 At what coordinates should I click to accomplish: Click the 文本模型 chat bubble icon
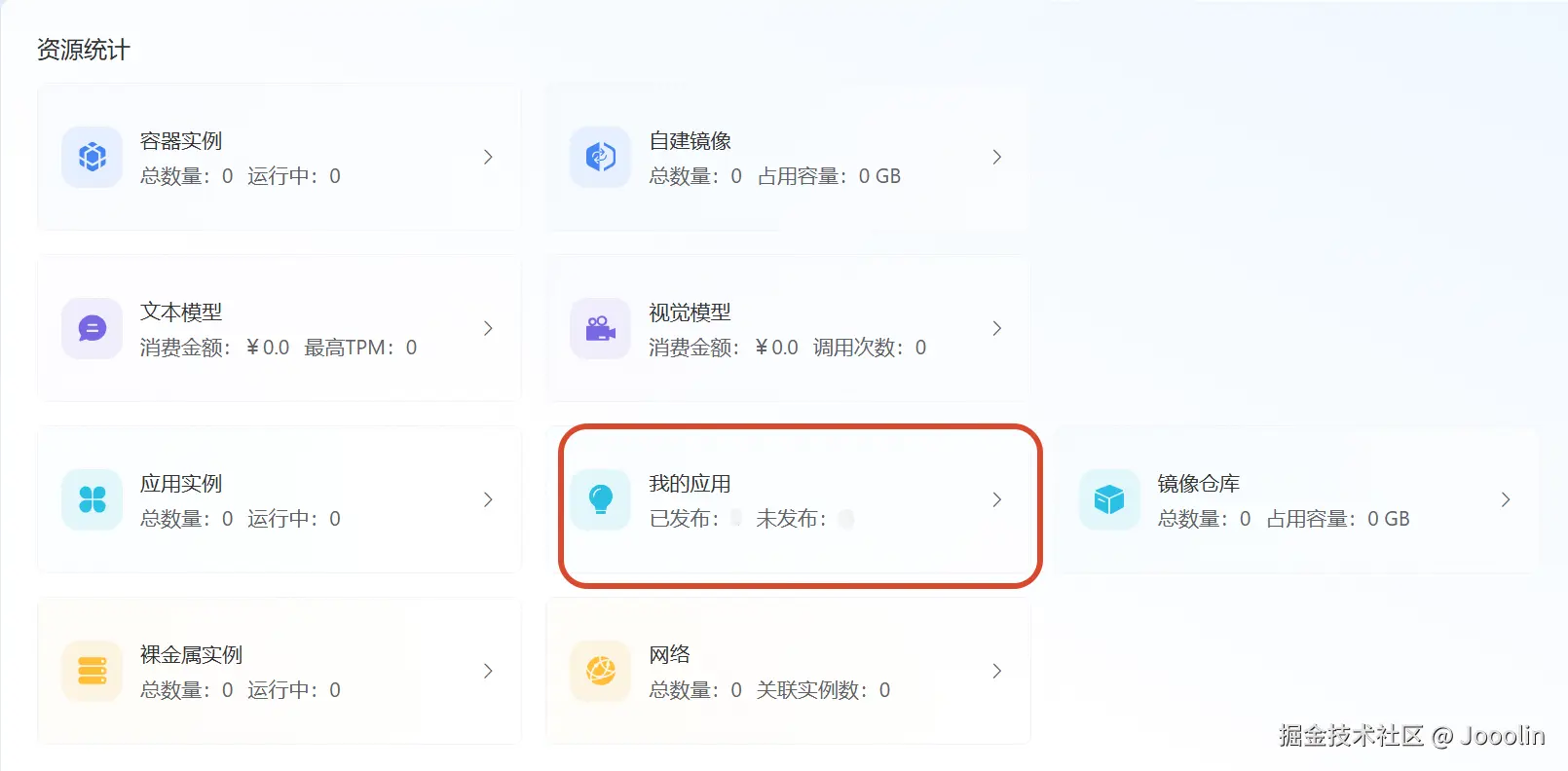pyautogui.click(x=93, y=328)
